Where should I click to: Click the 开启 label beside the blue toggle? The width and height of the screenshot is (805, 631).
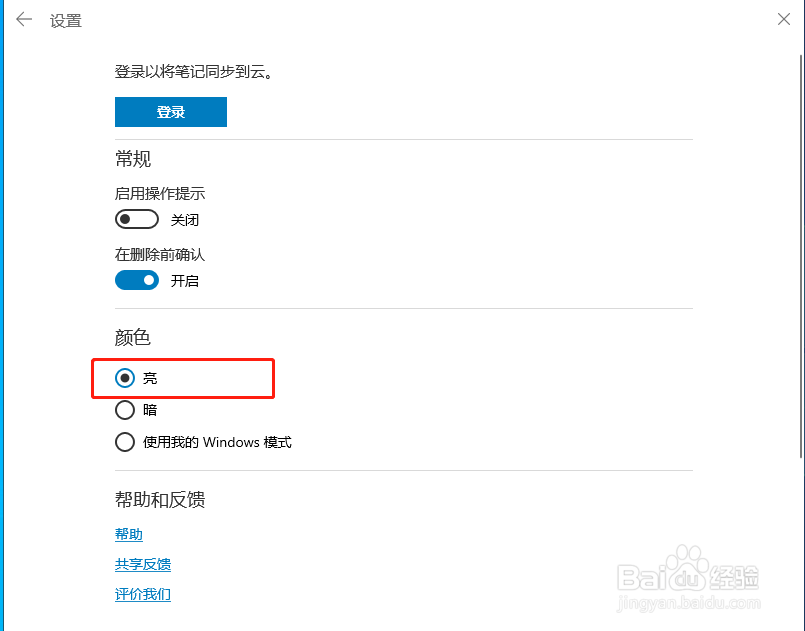(x=186, y=280)
